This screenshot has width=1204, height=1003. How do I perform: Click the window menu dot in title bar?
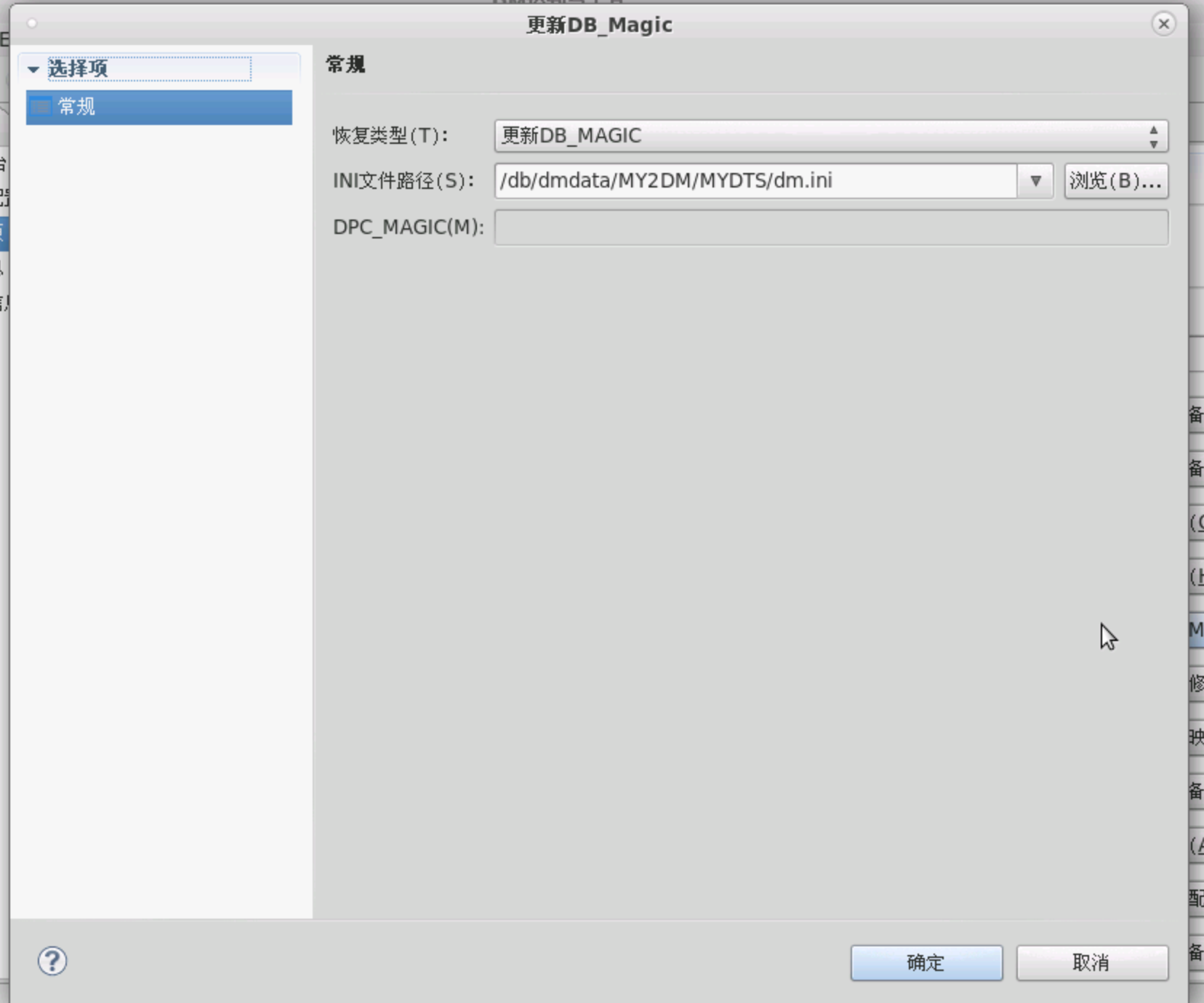pyautogui.click(x=32, y=24)
